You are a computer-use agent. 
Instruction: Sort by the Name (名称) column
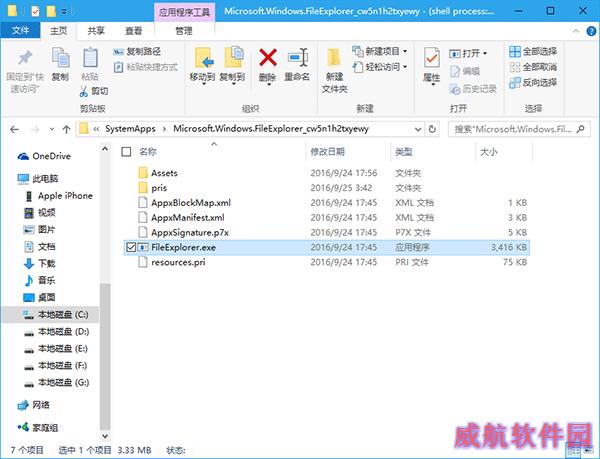coord(148,152)
